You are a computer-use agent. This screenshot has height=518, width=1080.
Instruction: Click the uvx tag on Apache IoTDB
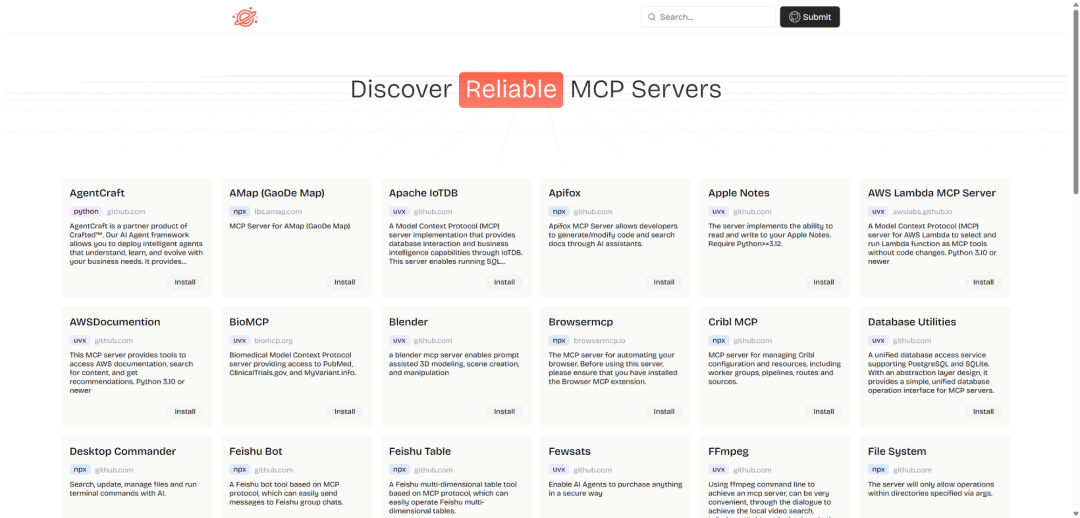[399, 211]
